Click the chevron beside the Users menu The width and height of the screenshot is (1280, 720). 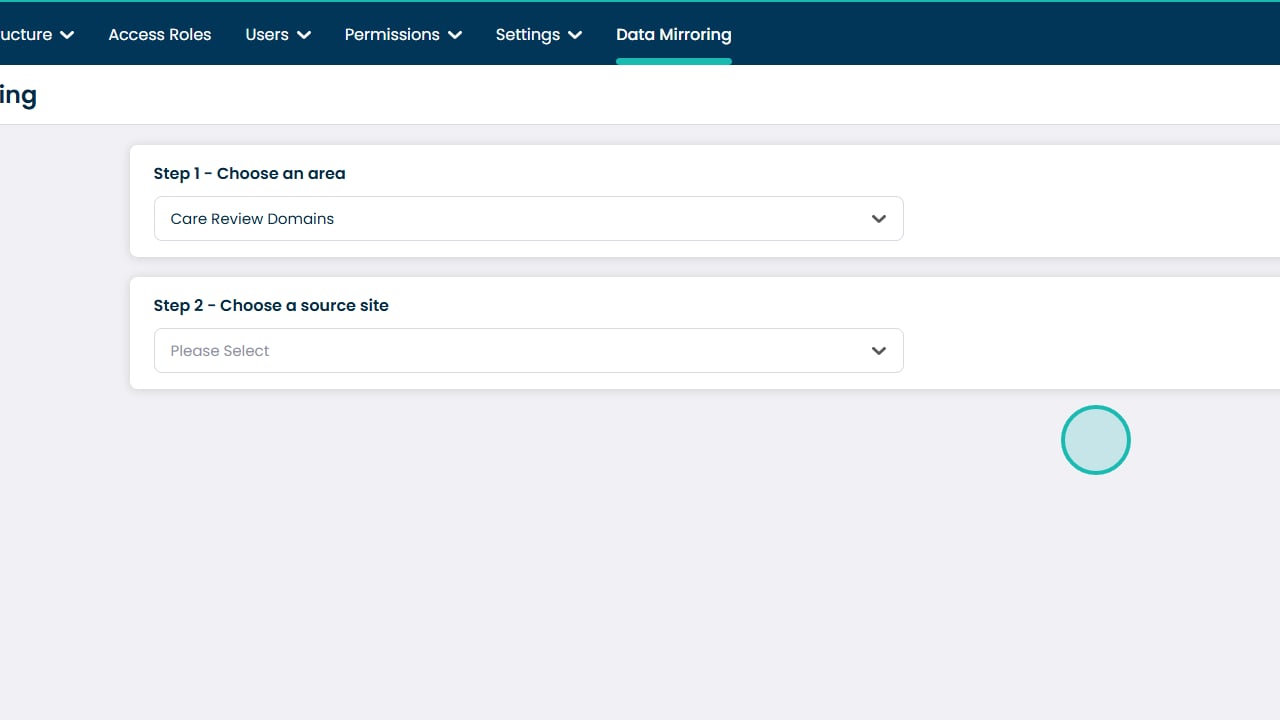coord(304,35)
